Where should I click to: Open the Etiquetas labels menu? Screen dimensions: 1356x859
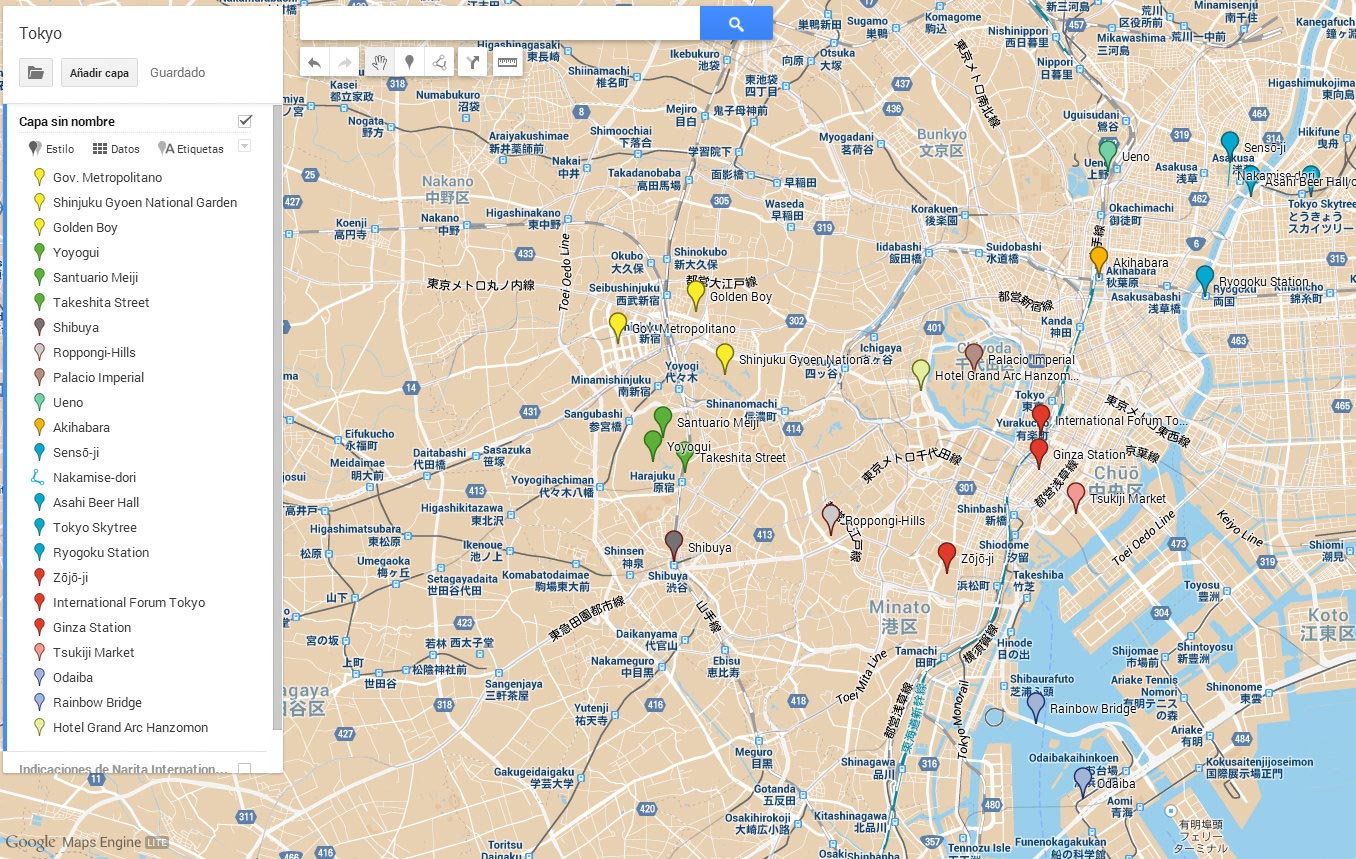(193, 148)
